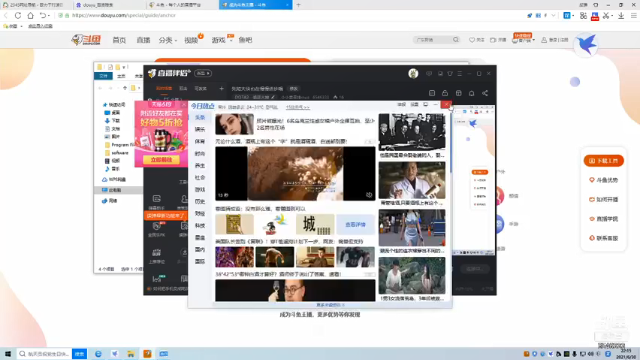Select the 游戏 category in news popup
This screenshot has width=640, height=360.
click(x=200, y=189)
